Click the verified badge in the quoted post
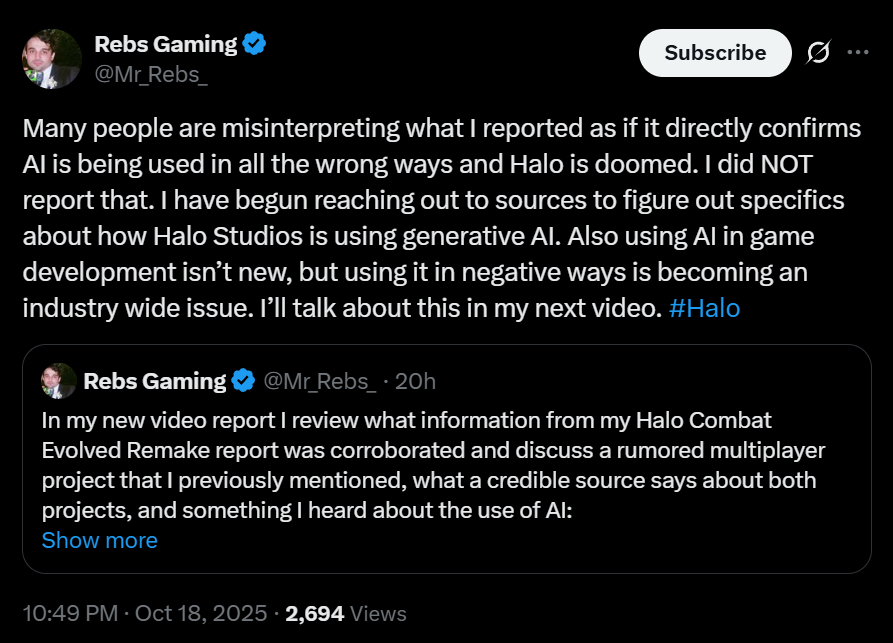 242,381
